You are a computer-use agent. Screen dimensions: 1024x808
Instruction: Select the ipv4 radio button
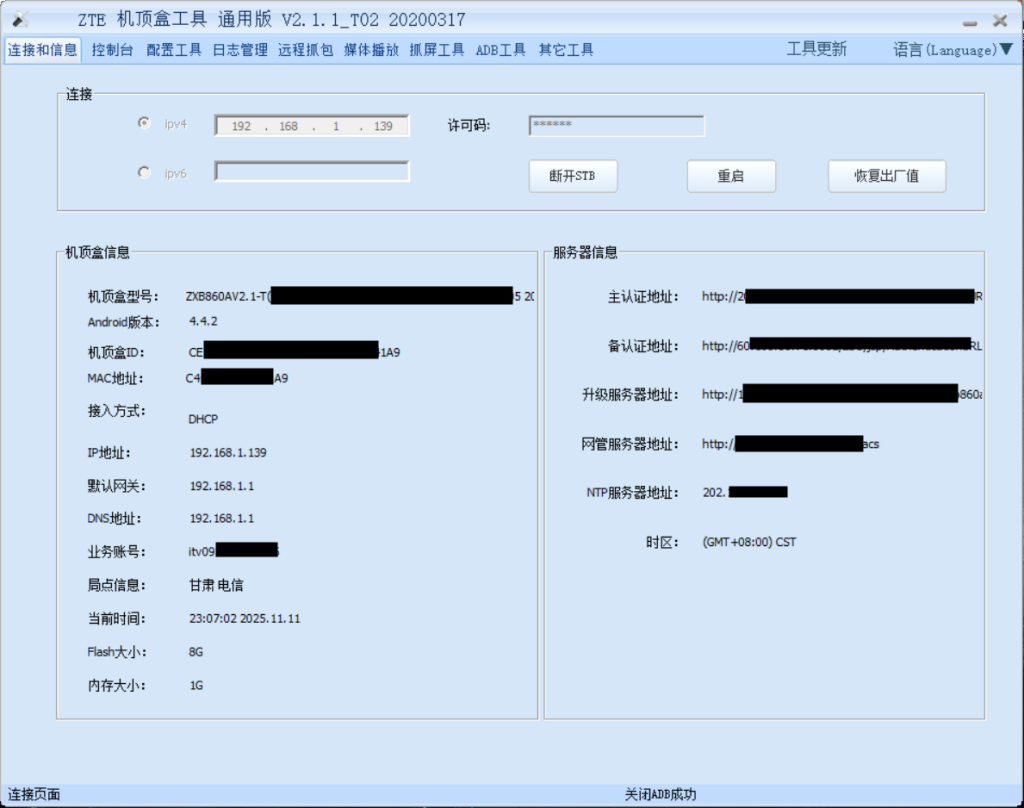coord(144,123)
